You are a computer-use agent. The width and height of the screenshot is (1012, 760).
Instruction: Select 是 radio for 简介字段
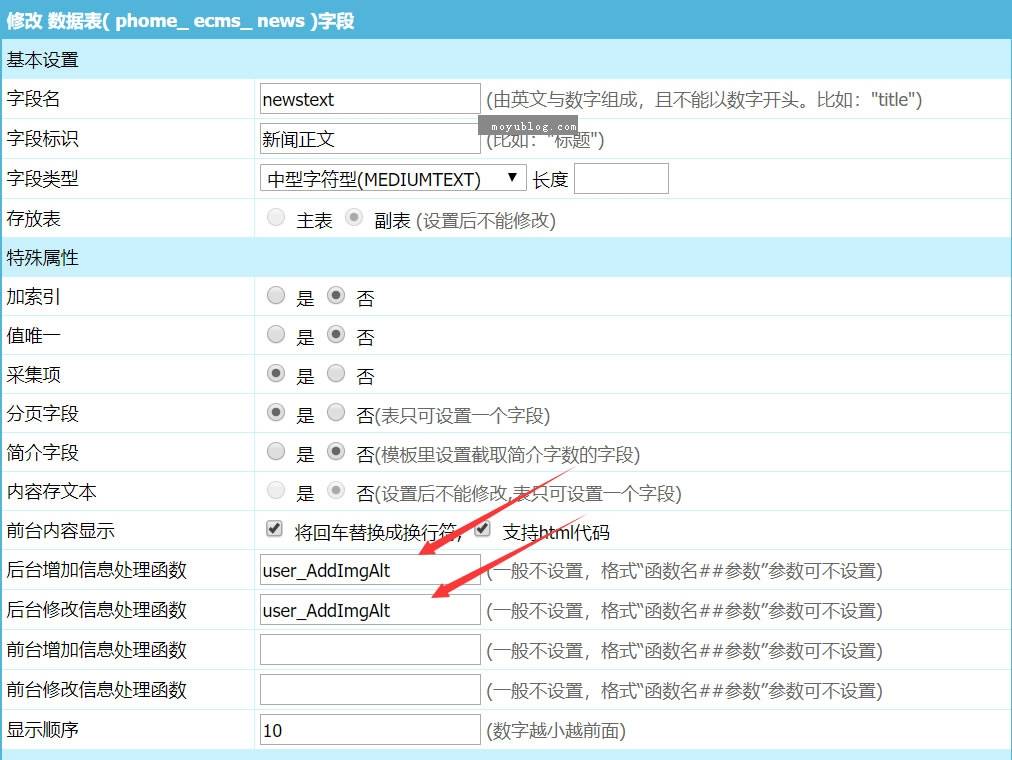coord(276,452)
